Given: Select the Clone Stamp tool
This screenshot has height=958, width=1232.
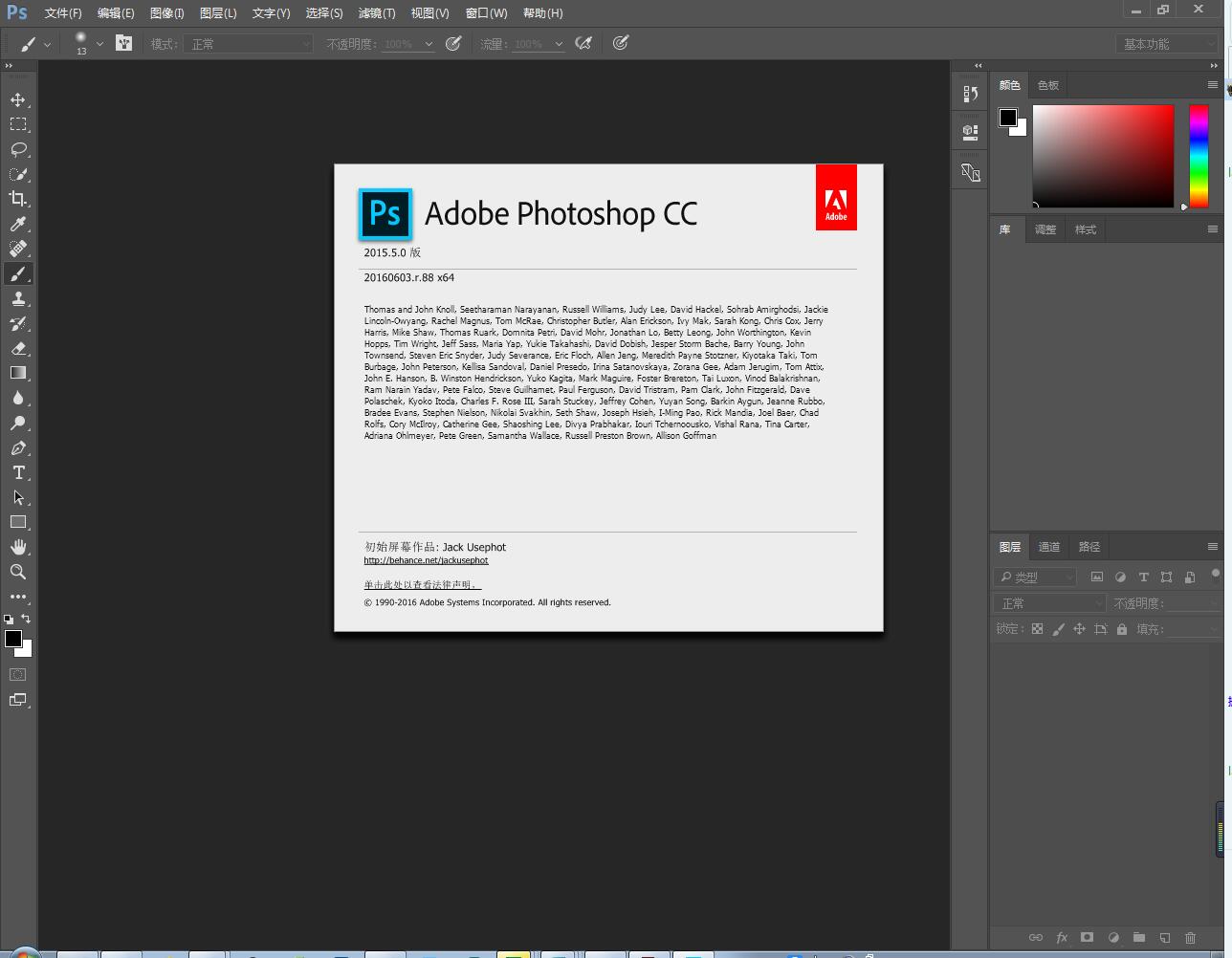Looking at the screenshot, I should pos(18,298).
